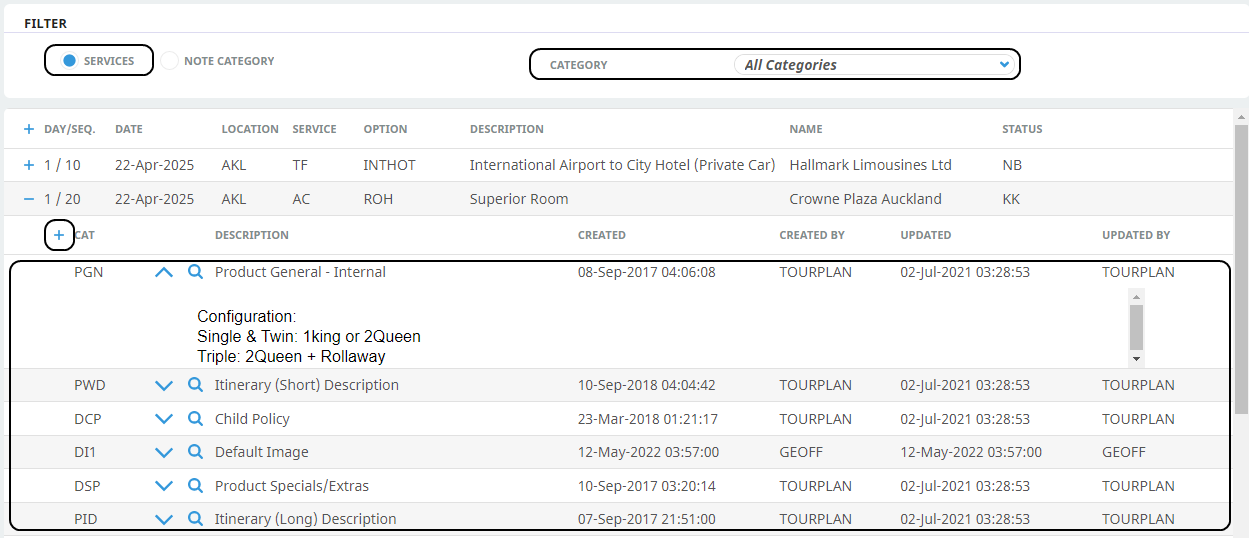Click magnifier icon for Itinerary (Long) Description
Image resolution: width=1249 pixels, height=538 pixels.
coord(196,519)
